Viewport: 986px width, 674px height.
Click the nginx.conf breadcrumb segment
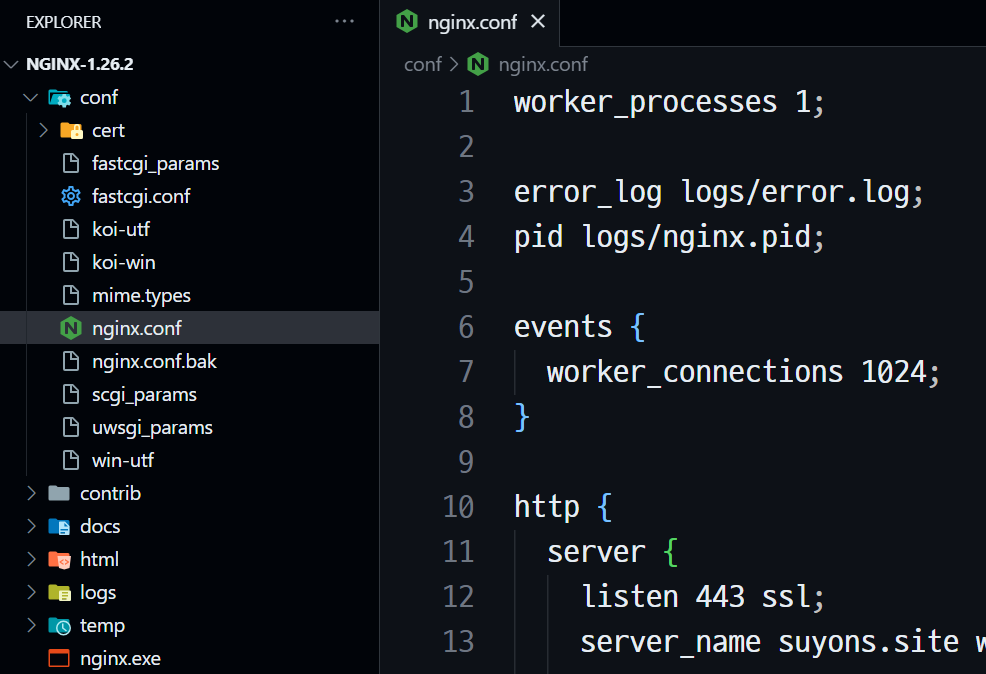[543, 64]
